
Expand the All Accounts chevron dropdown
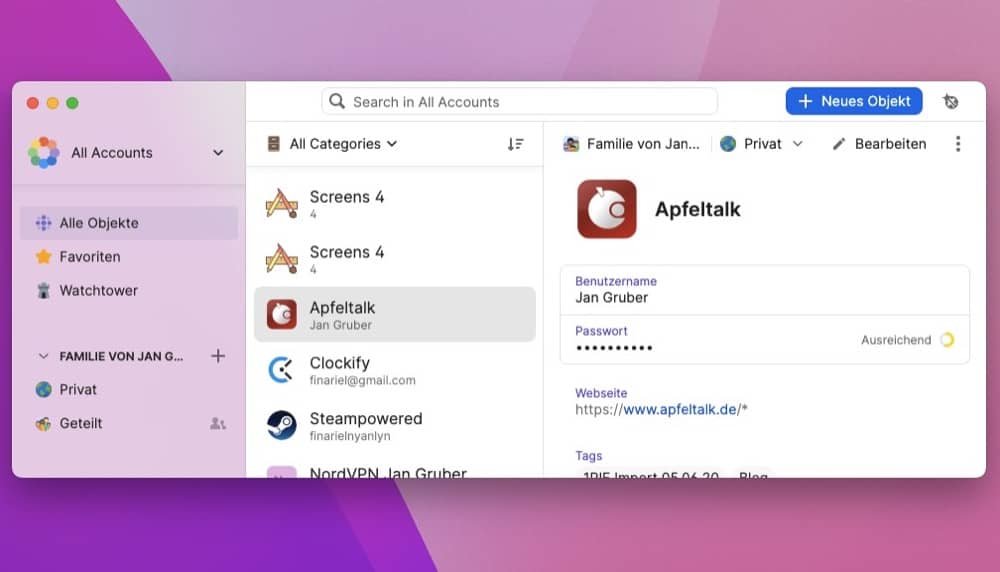(218, 153)
